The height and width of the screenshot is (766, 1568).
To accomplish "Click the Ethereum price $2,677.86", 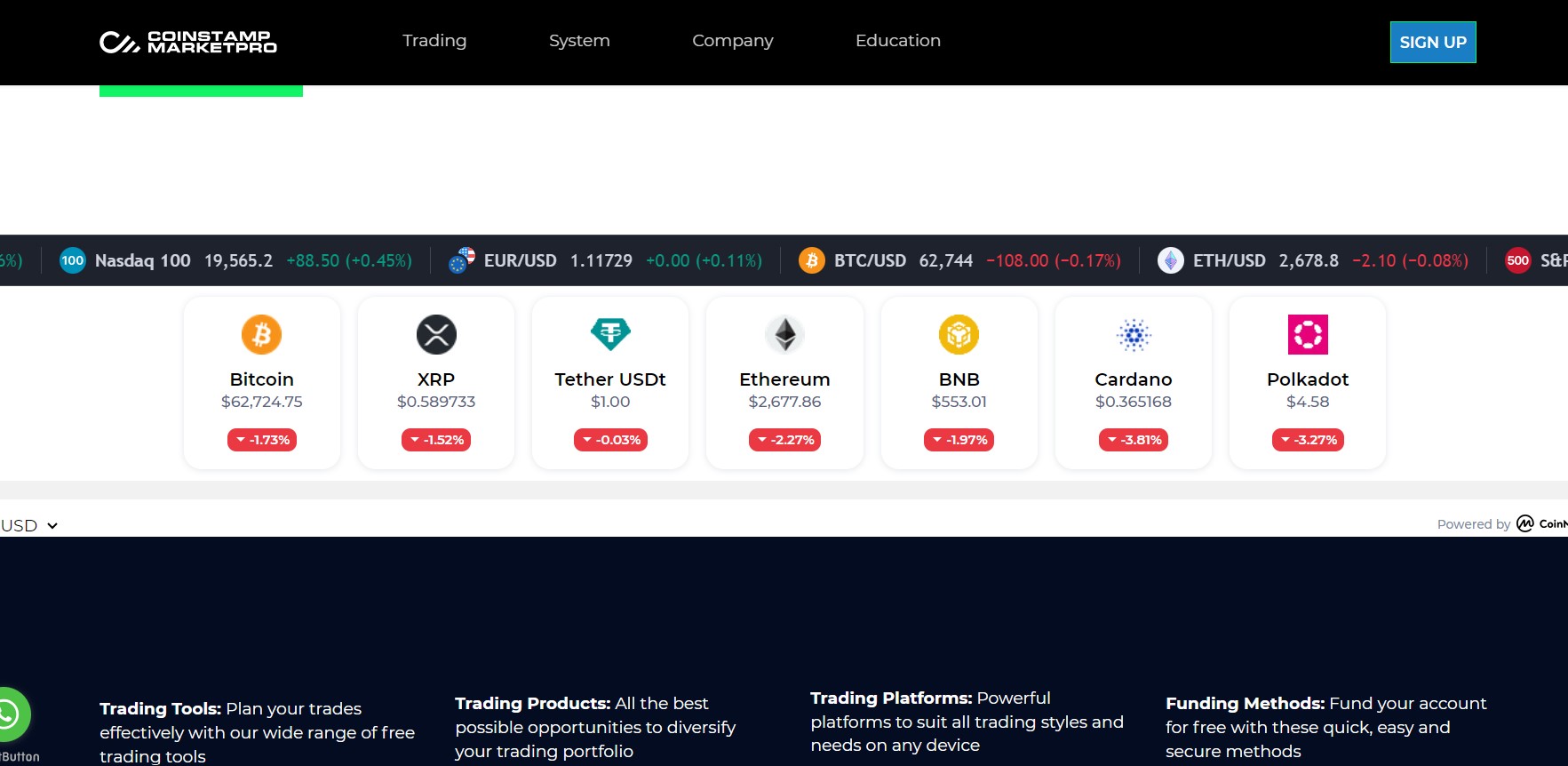I will (x=785, y=402).
